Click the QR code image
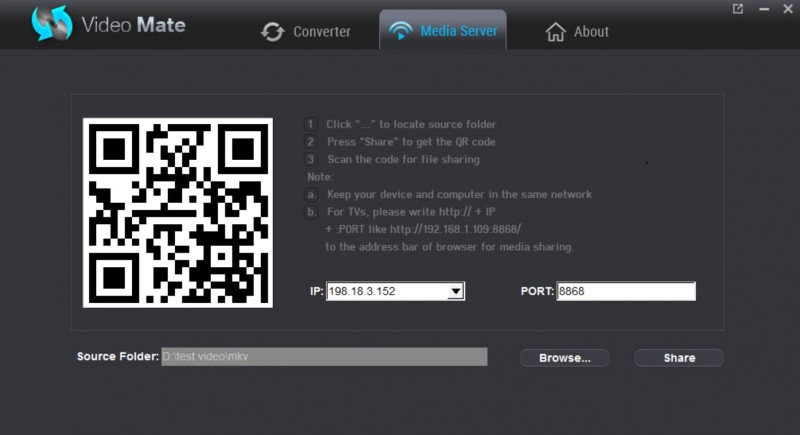Viewport: 800px width, 435px height. tap(177, 212)
